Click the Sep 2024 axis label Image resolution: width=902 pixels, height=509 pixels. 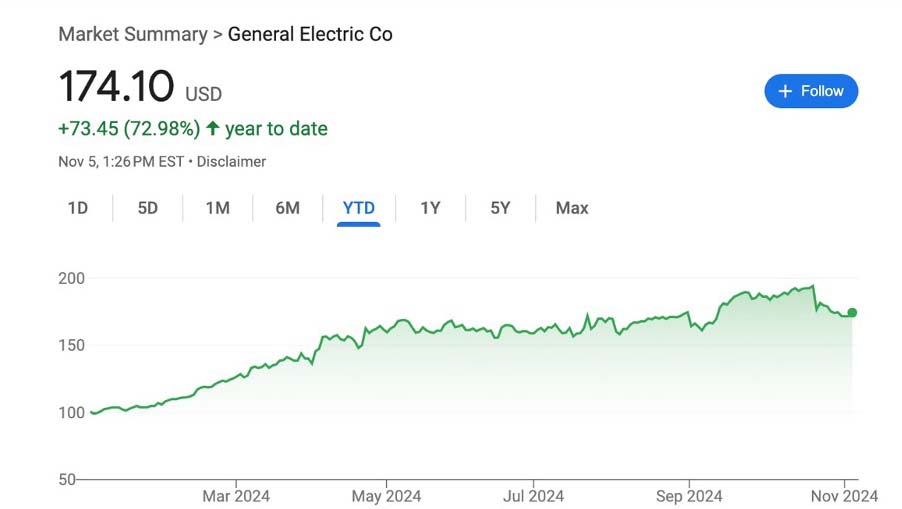coord(689,496)
